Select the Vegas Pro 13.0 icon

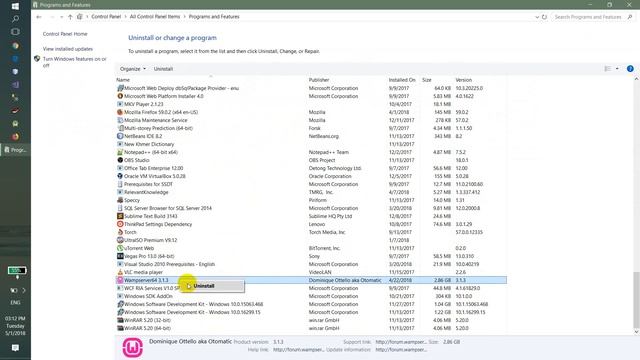coord(120,256)
